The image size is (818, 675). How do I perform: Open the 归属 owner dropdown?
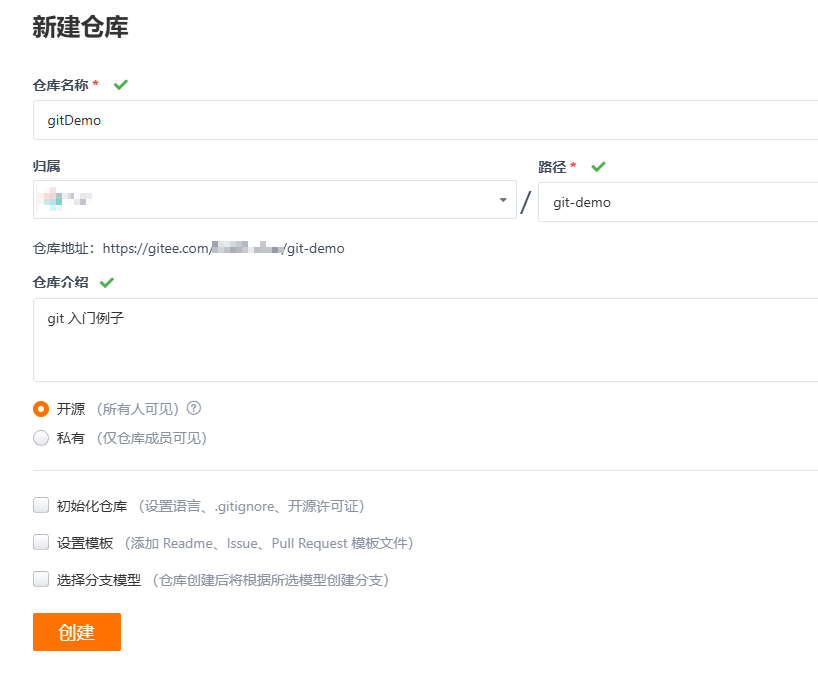[274, 200]
